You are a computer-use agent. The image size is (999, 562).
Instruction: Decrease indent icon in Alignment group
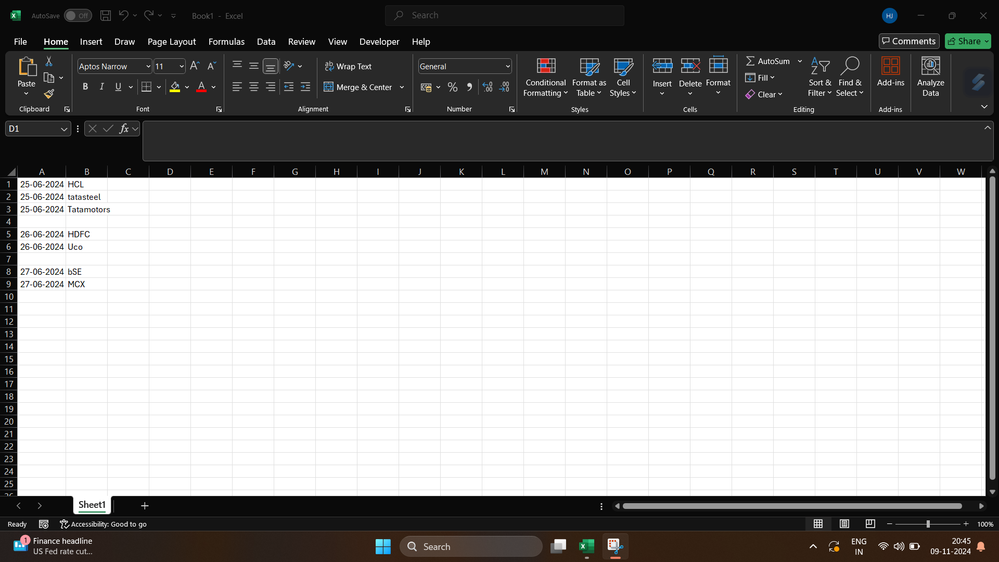coord(289,87)
